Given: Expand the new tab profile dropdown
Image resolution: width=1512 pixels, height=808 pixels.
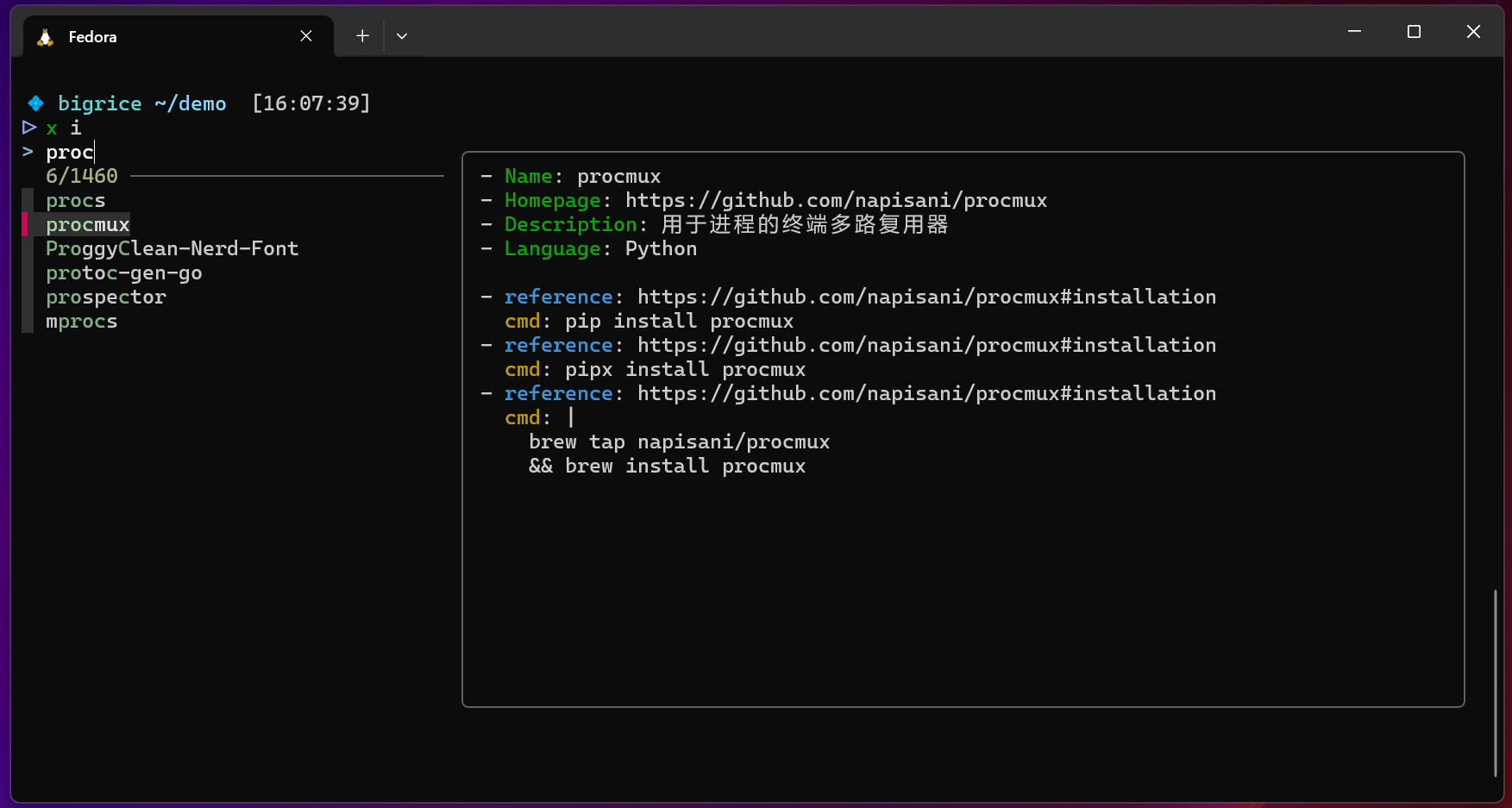Looking at the screenshot, I should click(402, 36).
